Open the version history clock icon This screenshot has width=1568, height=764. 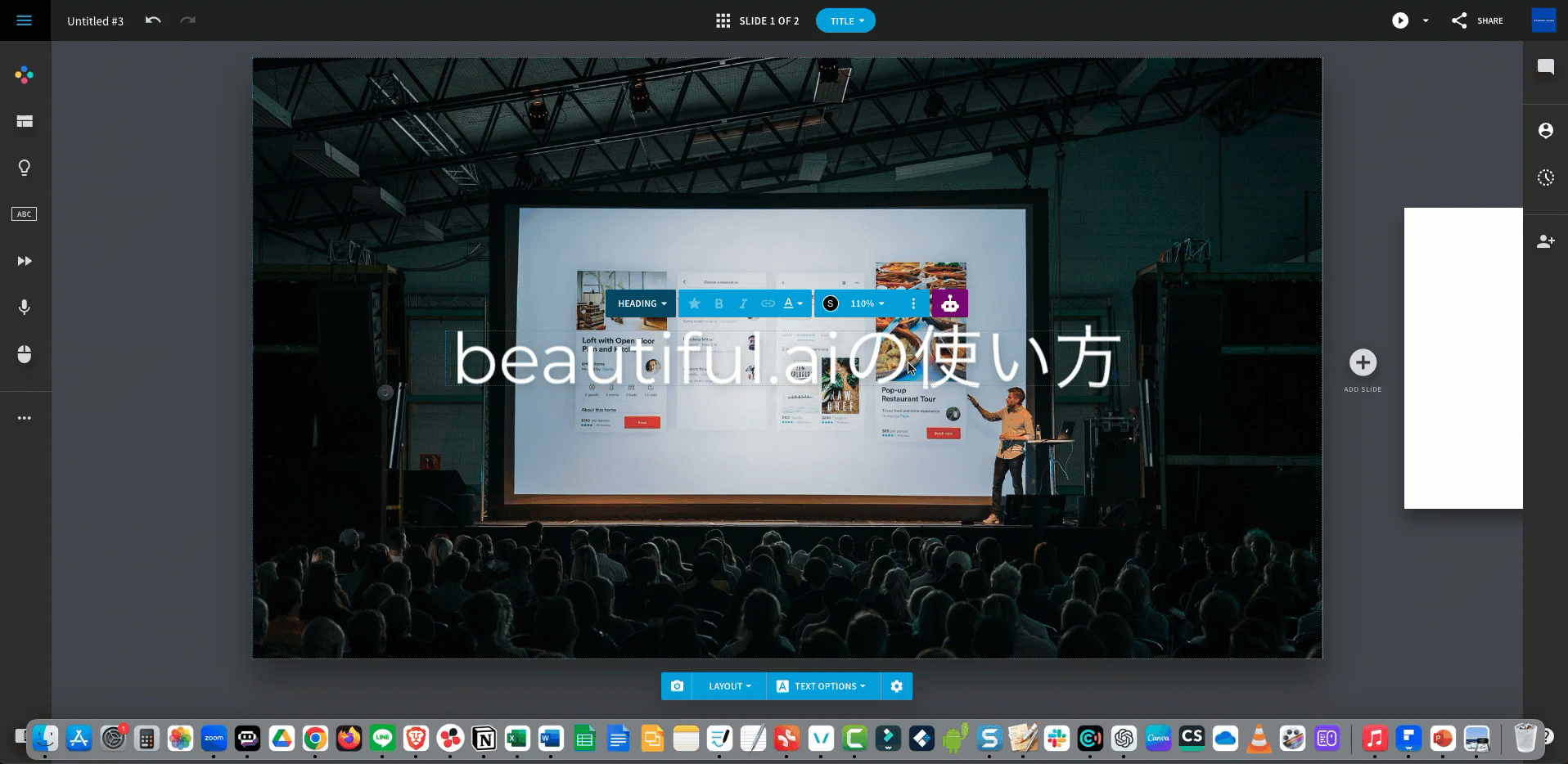[1546, 178]
